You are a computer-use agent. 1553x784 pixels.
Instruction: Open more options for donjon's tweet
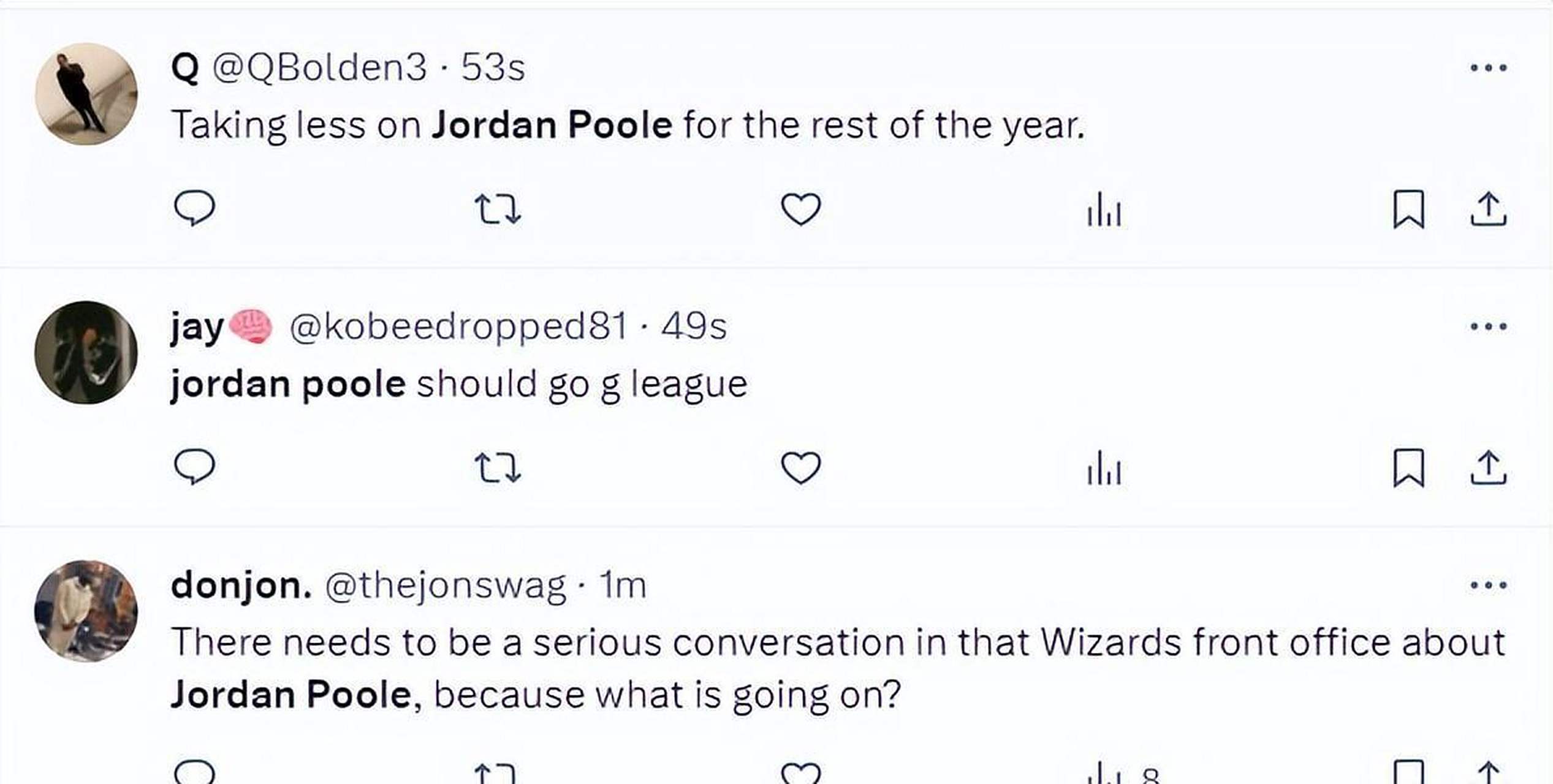[1488, 585]
